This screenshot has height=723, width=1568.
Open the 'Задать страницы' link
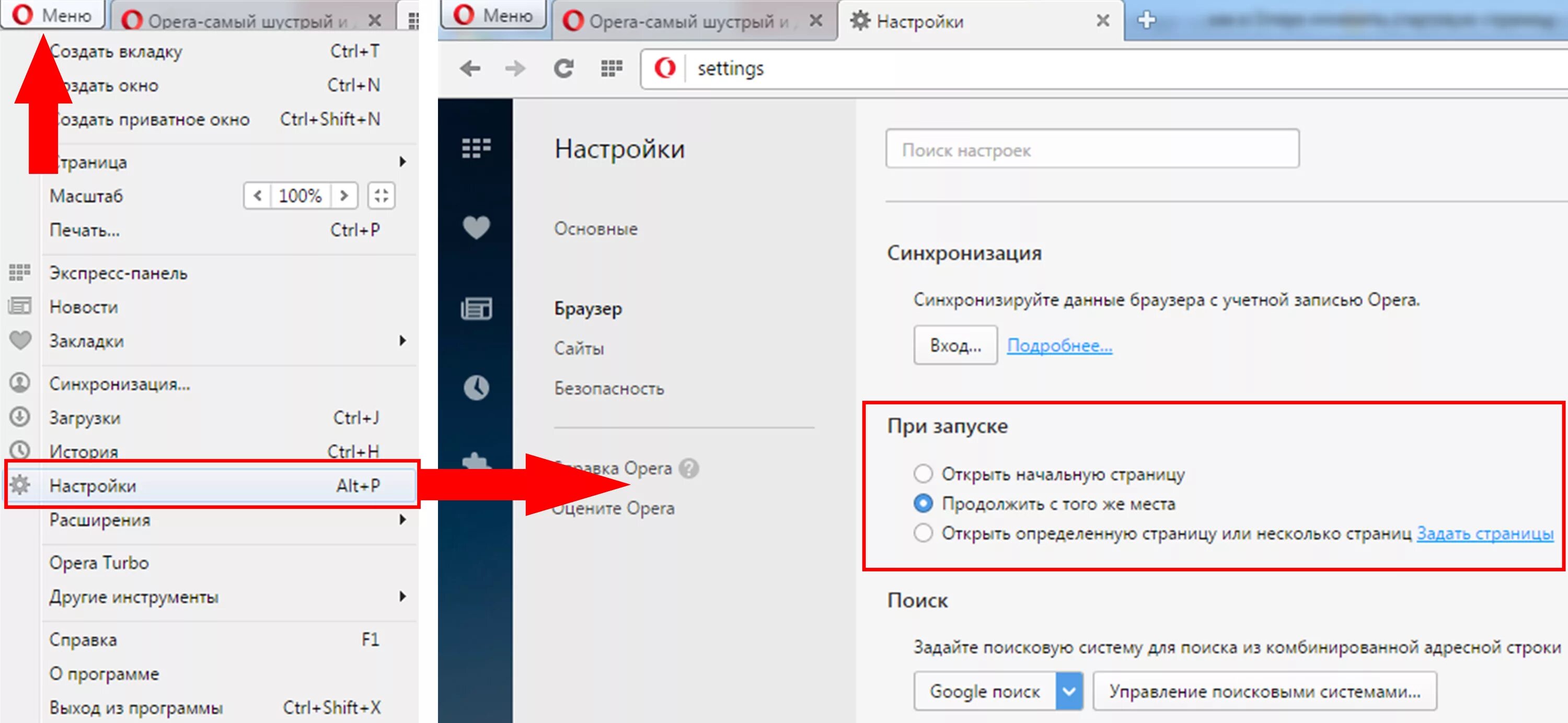1484,533
